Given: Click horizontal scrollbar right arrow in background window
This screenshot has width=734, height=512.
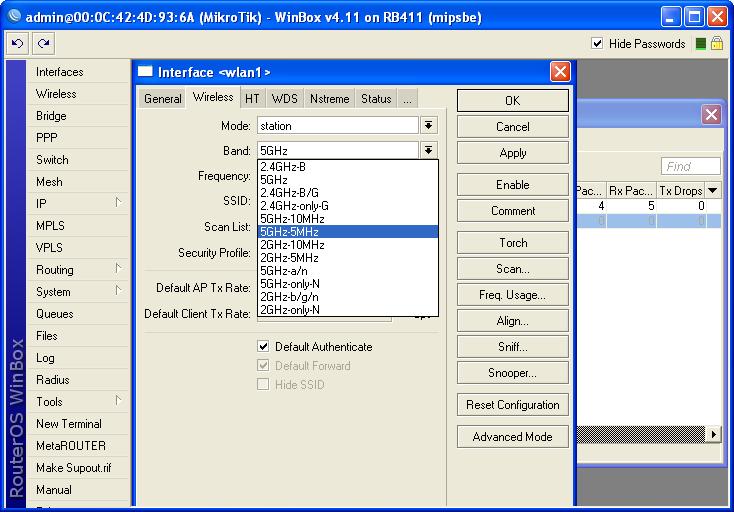Looking at the screenshot, I should pyautogui.click(x=712, y=434).
